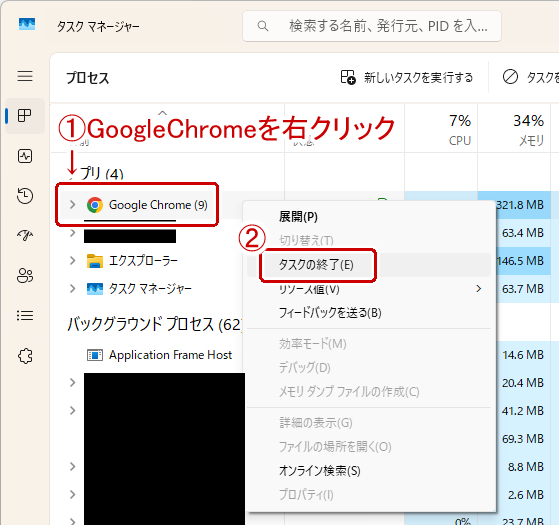Open App history sidebar icon
The width and height of the screenshot is (559, 525).
point(25,196)
